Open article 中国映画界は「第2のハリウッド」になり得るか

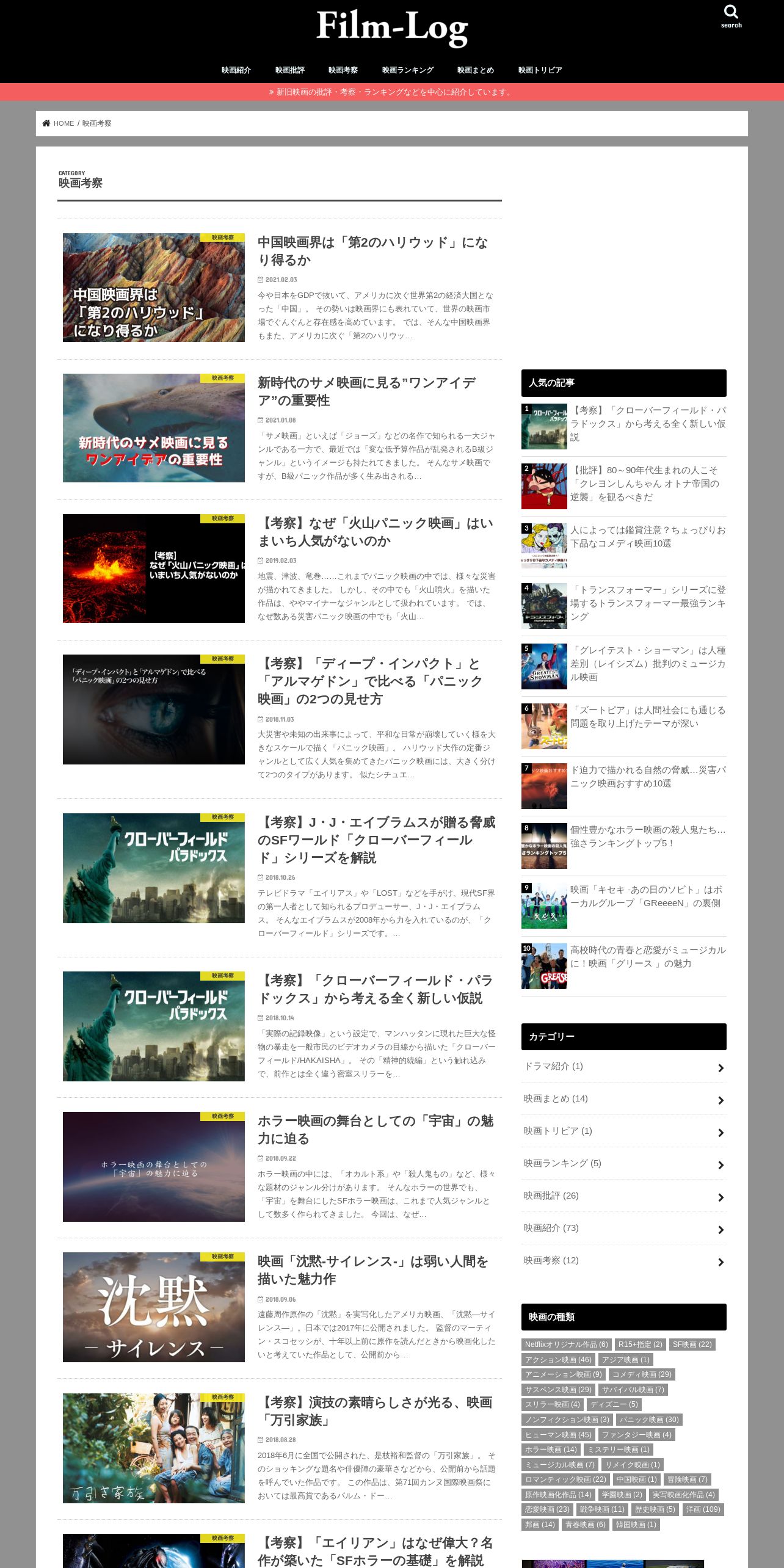373,251
